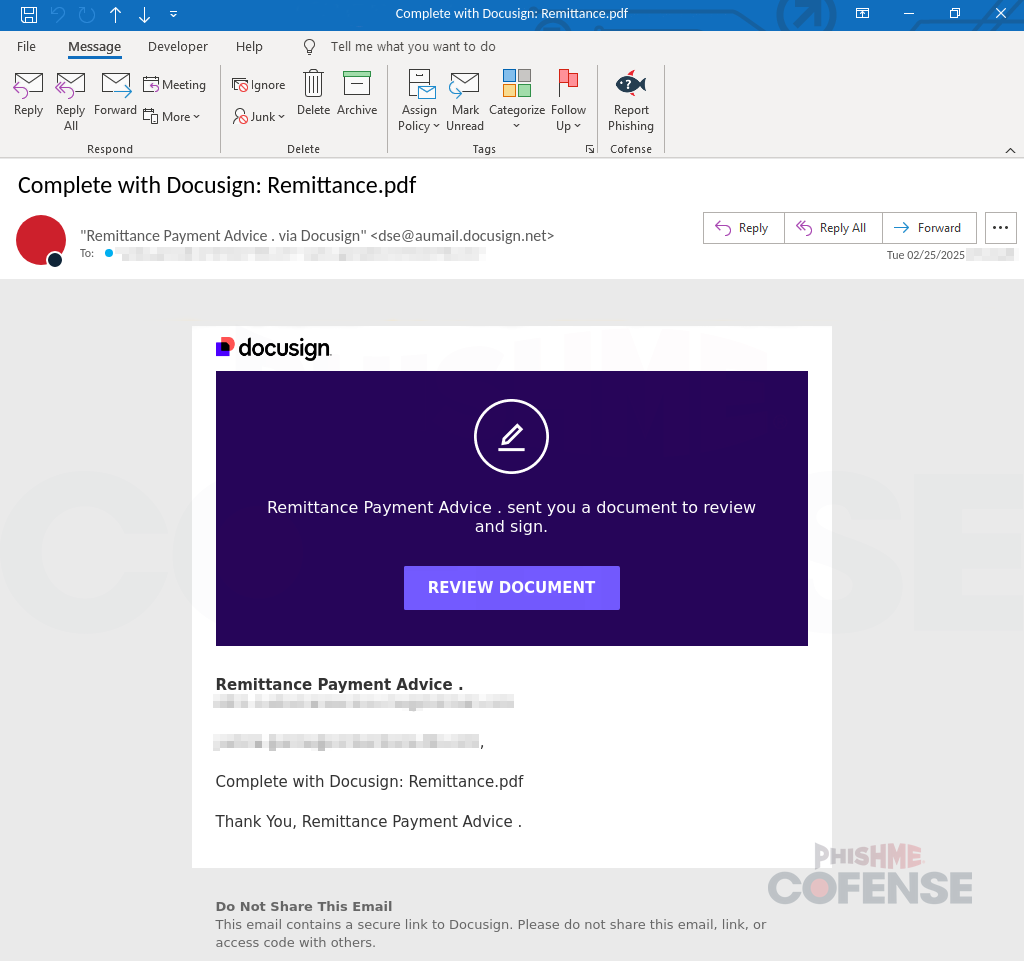Image resolution: width=1024 pixels, height=961 pixels.
Task: Create a Meeting from this email
Action: [175, 84]
